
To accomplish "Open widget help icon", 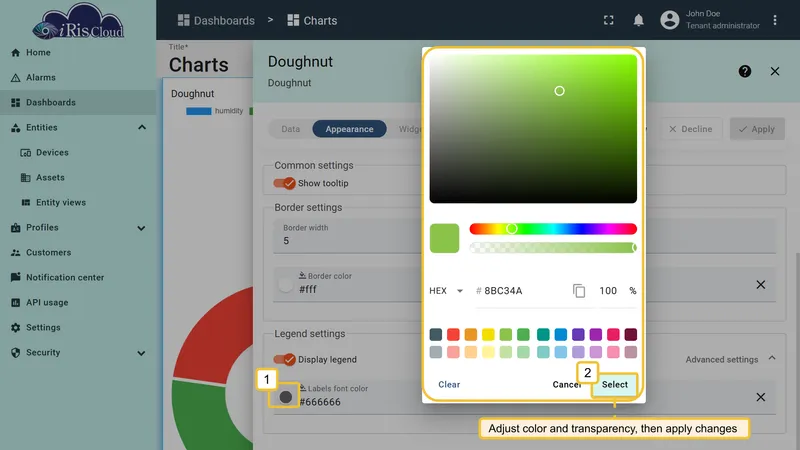I will pos(744,71).
